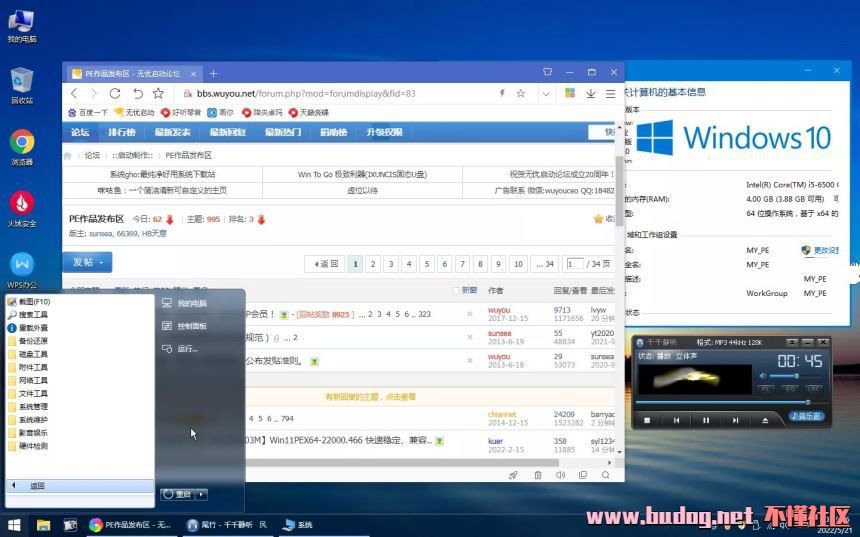The width and height of the screenshot is (860, 537).
Task: Click the star icon left of address bar
Action: [158, 93]
